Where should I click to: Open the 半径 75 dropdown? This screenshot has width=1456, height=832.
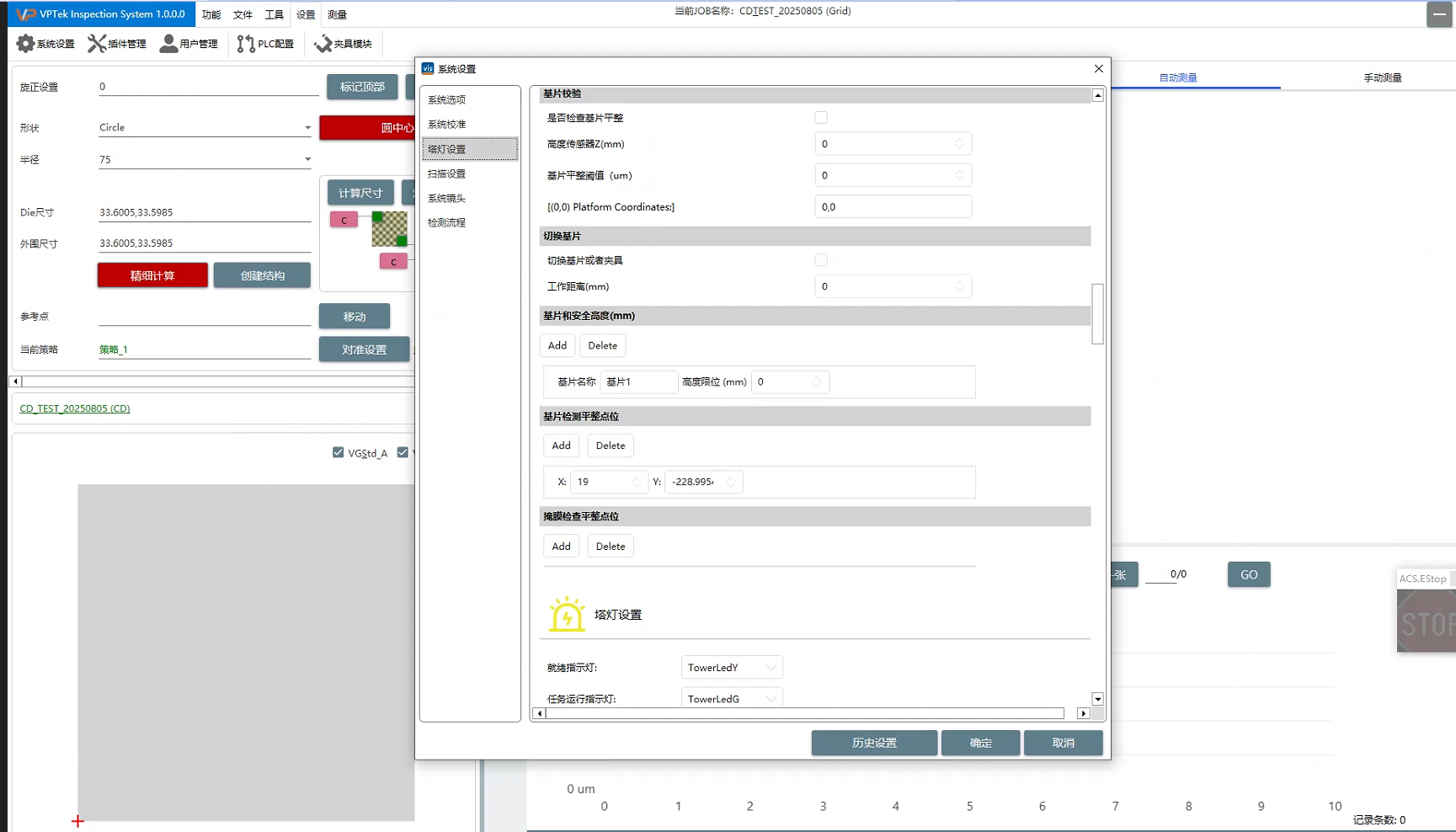[x=307, y=159]
